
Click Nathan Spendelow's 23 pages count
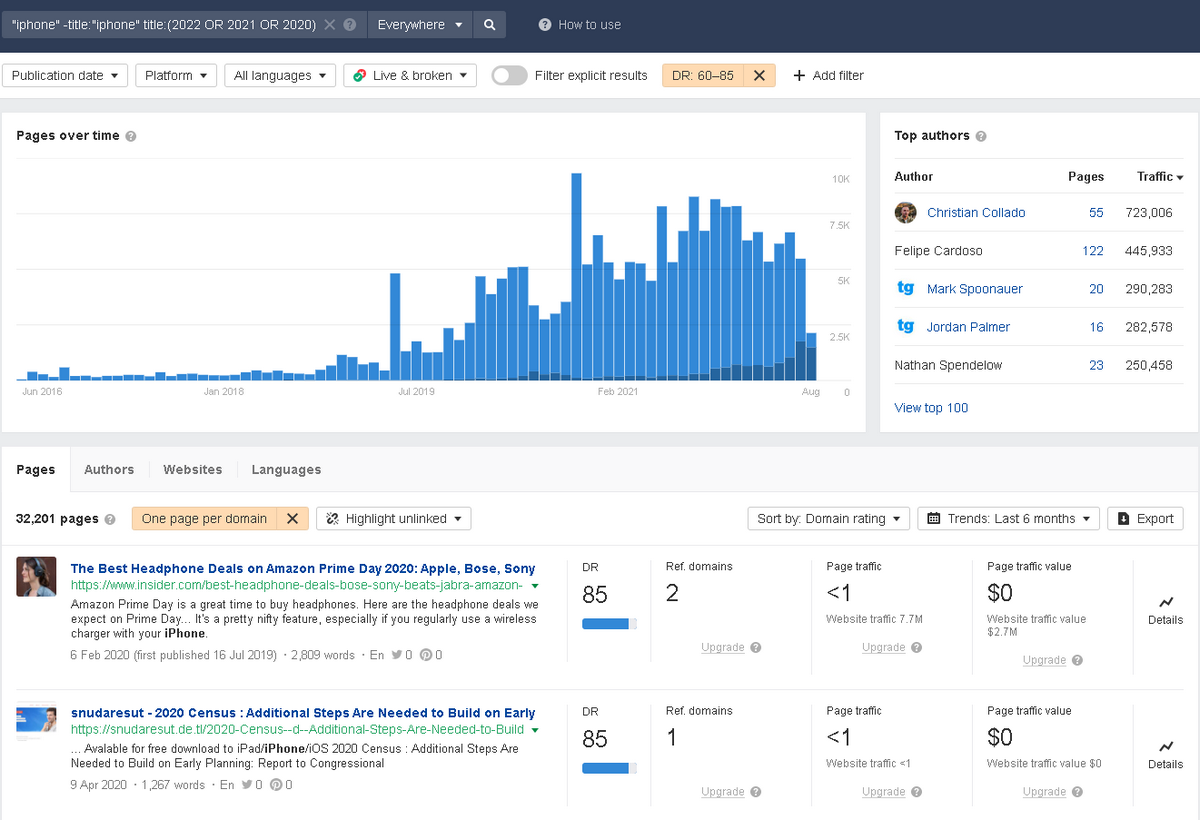point(1097,365)
